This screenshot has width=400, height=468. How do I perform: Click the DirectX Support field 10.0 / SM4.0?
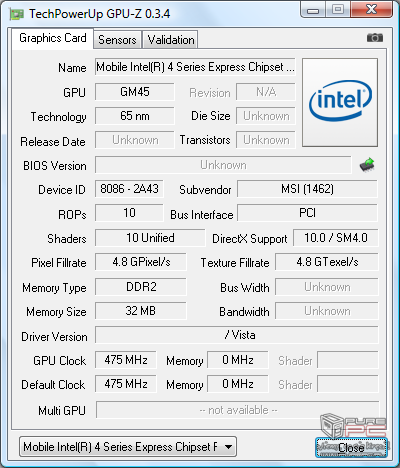tap(336, 238)
